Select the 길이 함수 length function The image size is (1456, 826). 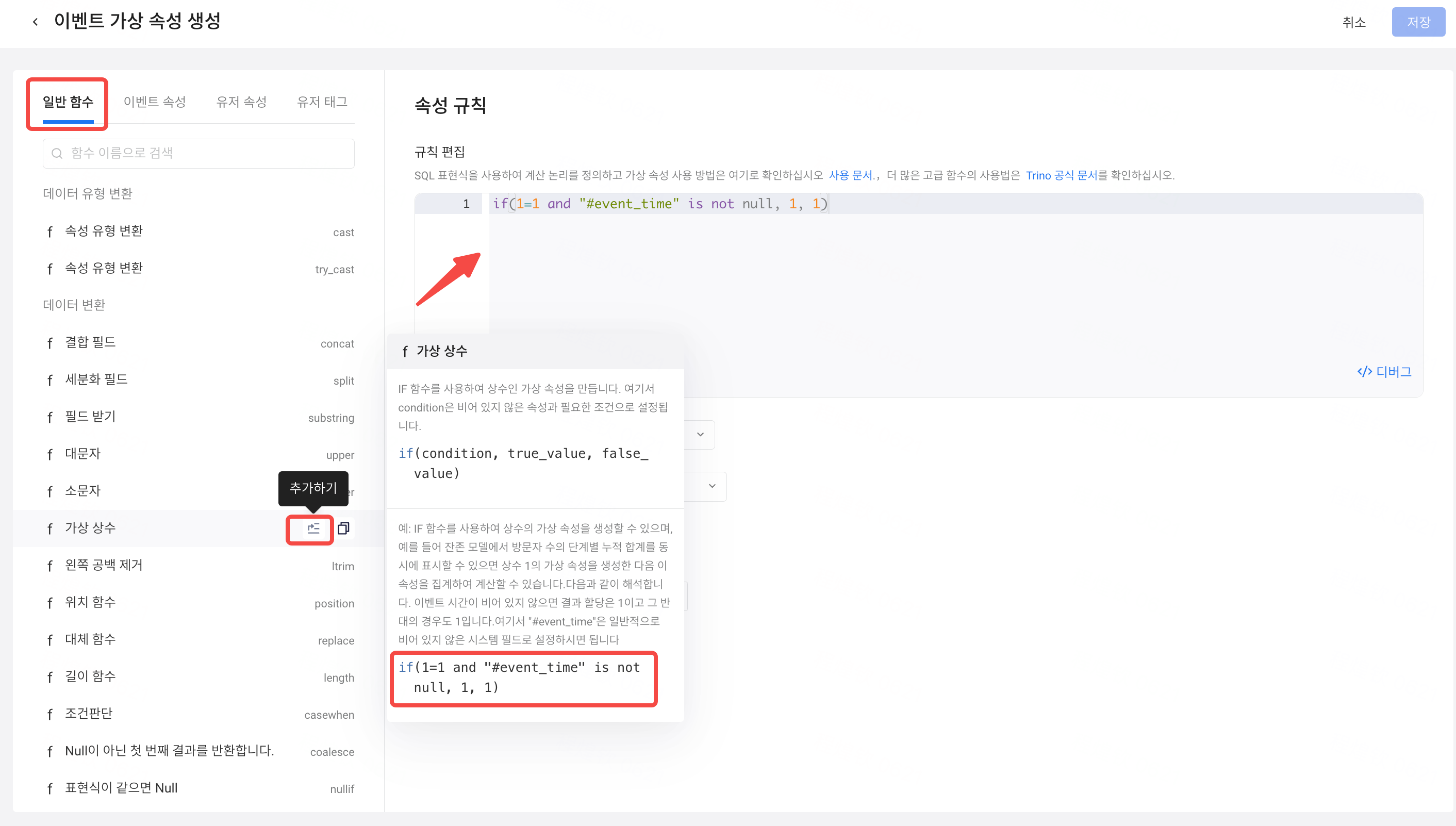[198, 677]
